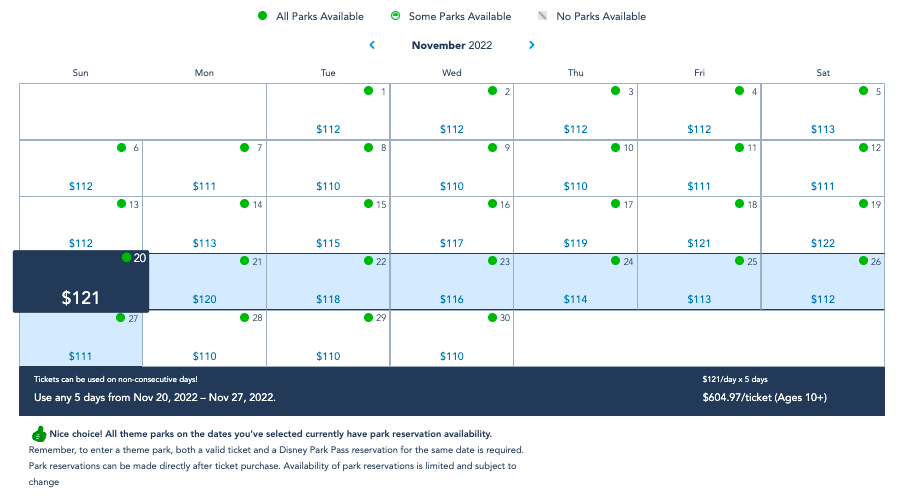Click the $110 price on November 8
906x497 pixels.
328,186
